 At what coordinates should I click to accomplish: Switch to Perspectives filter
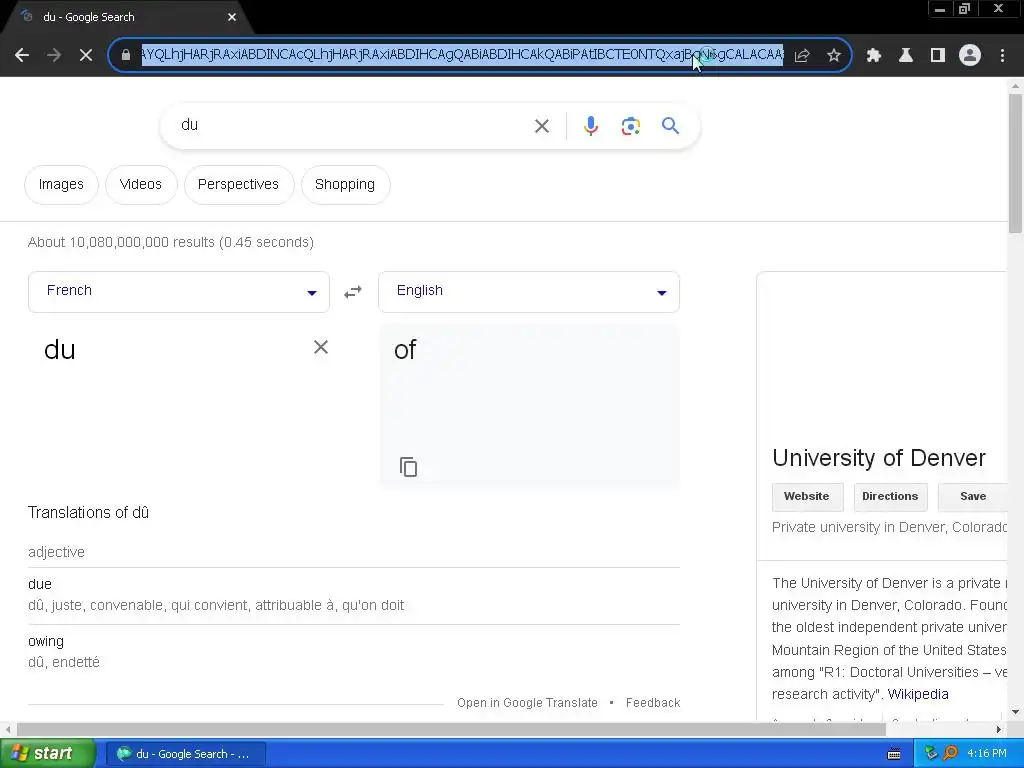pos(238,185)
